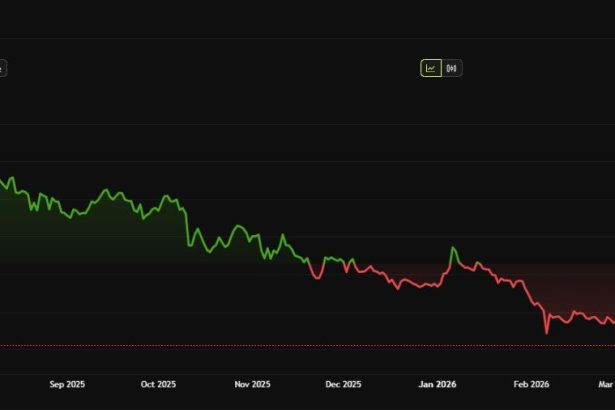Click the Sep 2025 axis label
The width and height of the screenshot is (615, 410).
tap(67, 384)
